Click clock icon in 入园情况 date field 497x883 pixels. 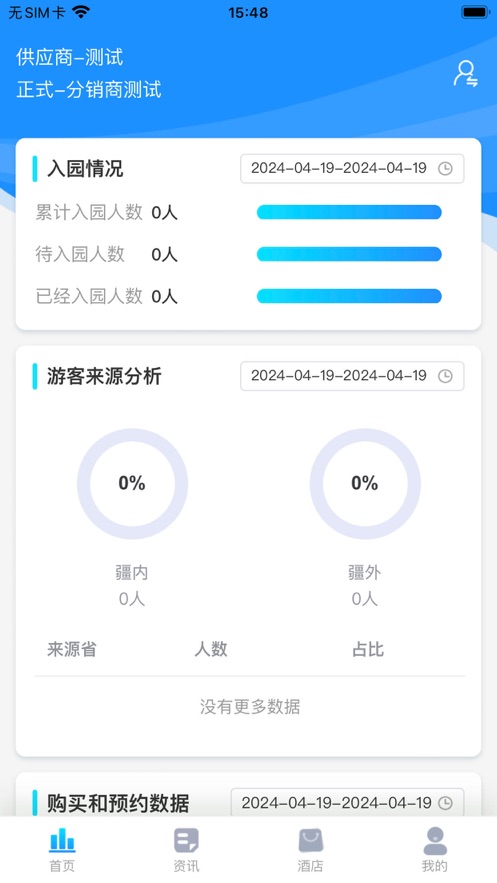click(x=445, y=168)
